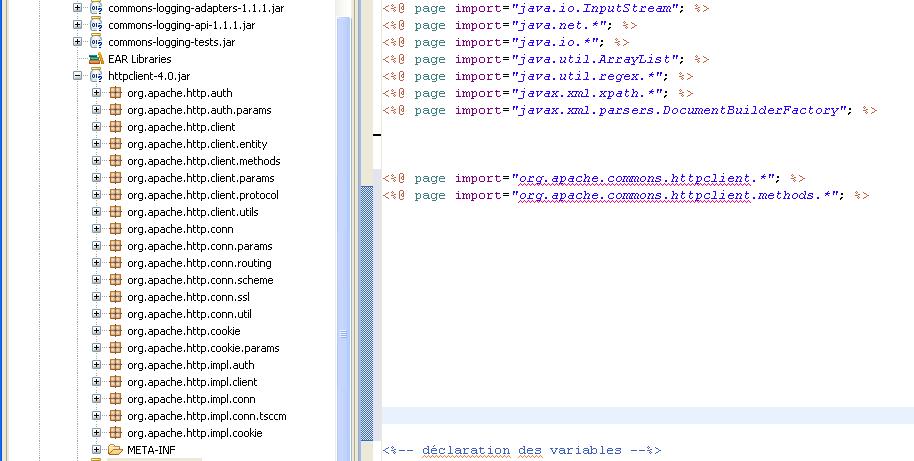Click the collapse marker in editor gutter
Viewport: 914px width, 461px height.
click(377, 135)
